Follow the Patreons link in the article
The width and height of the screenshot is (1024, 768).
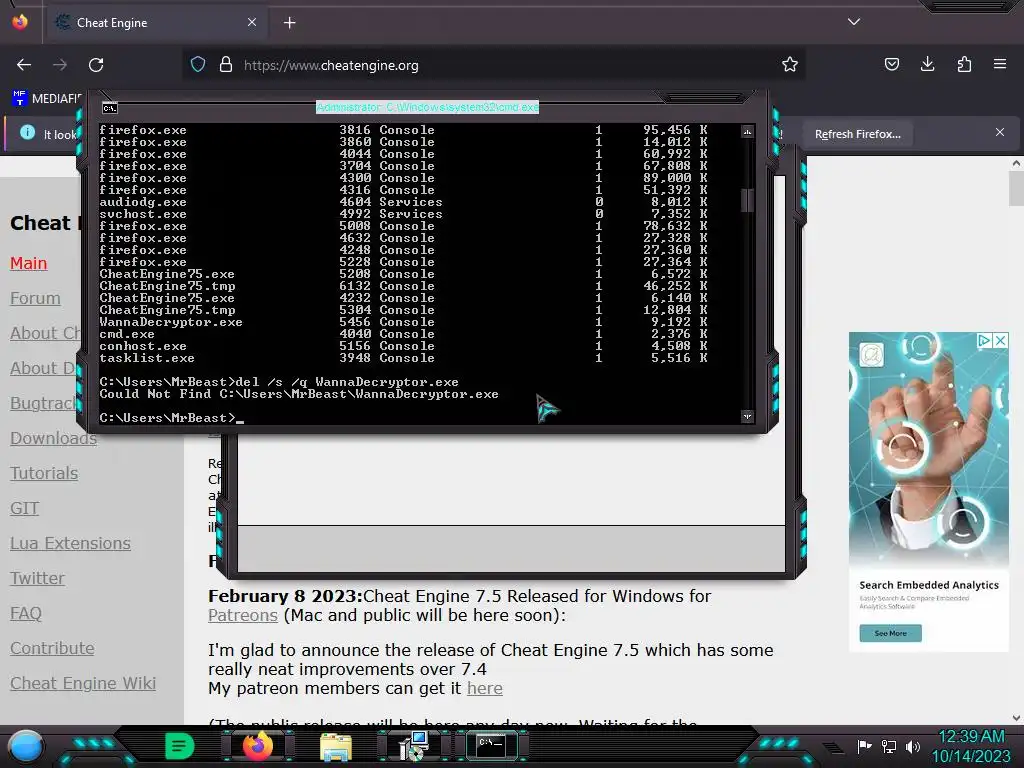point(243,615)
